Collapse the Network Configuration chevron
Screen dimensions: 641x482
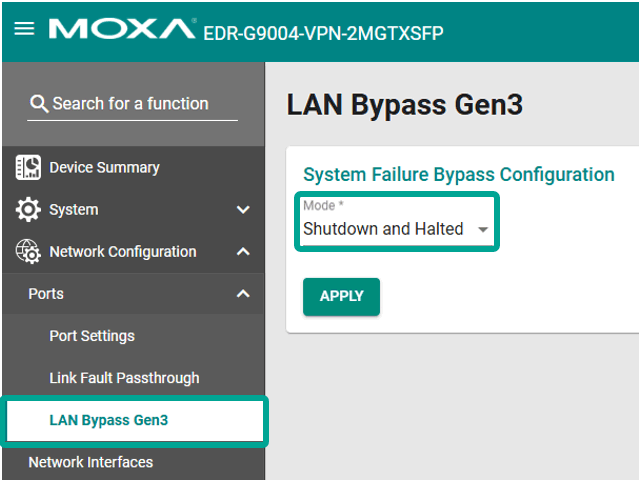[243, 252]
